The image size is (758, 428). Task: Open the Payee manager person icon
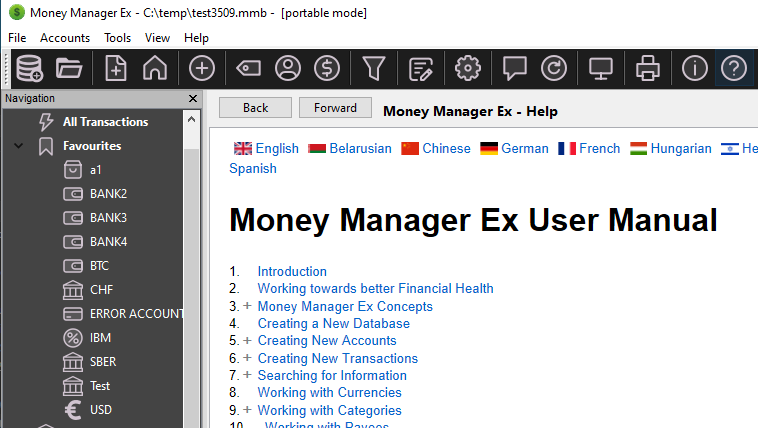pyautogui.click(x=288, y=68)
